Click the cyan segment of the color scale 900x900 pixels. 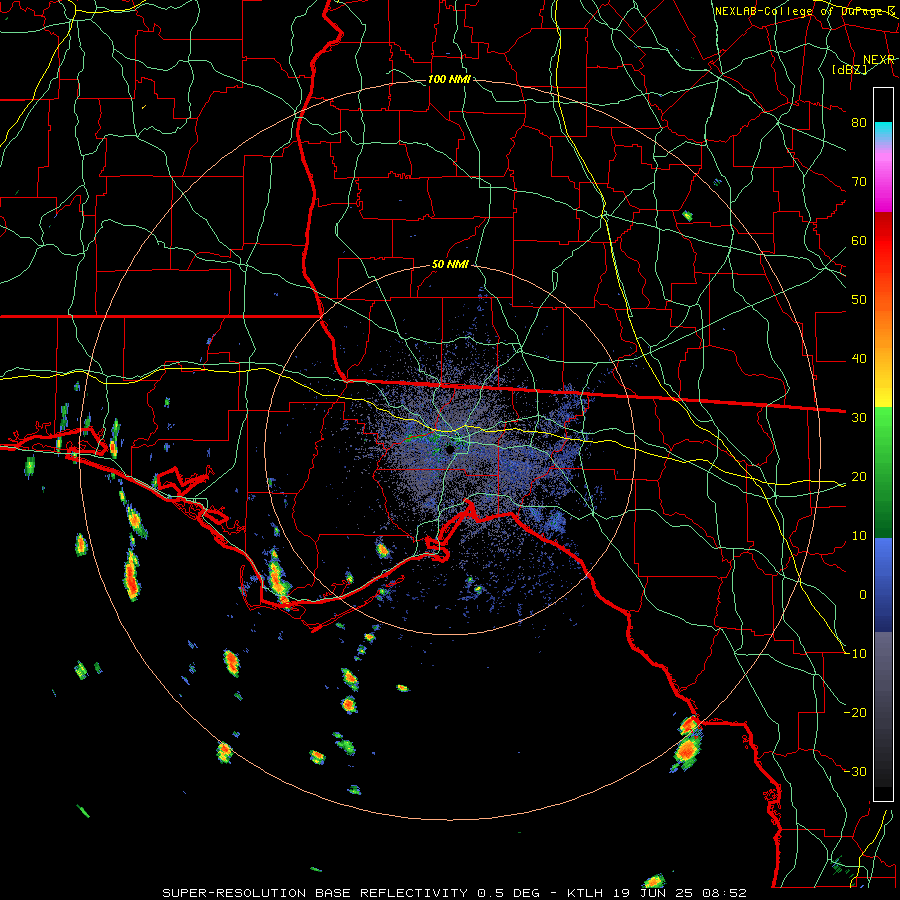click(x=883, y=131)
